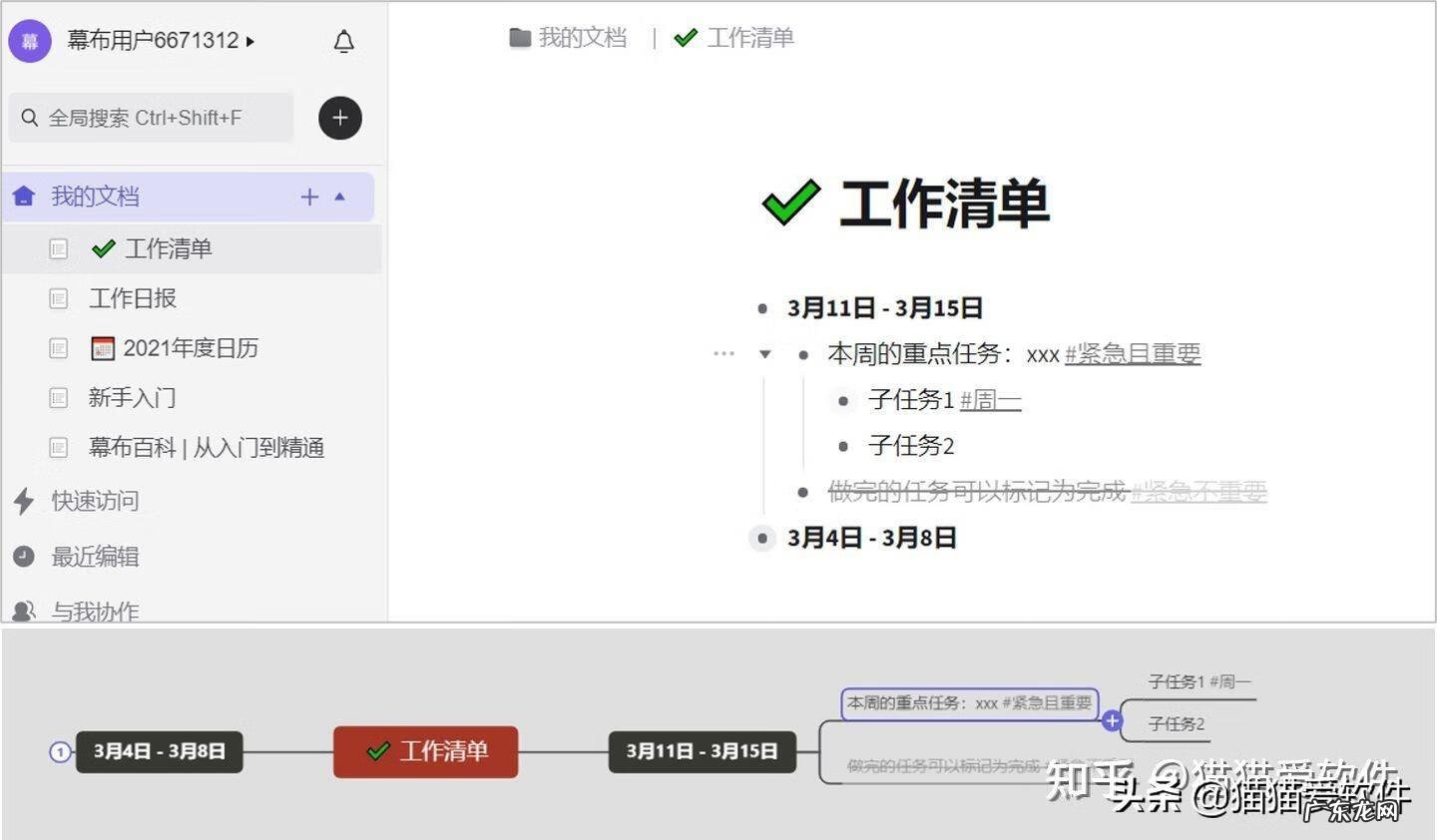Open the 2021年度日历 calendar document

(x=190, y=348)
